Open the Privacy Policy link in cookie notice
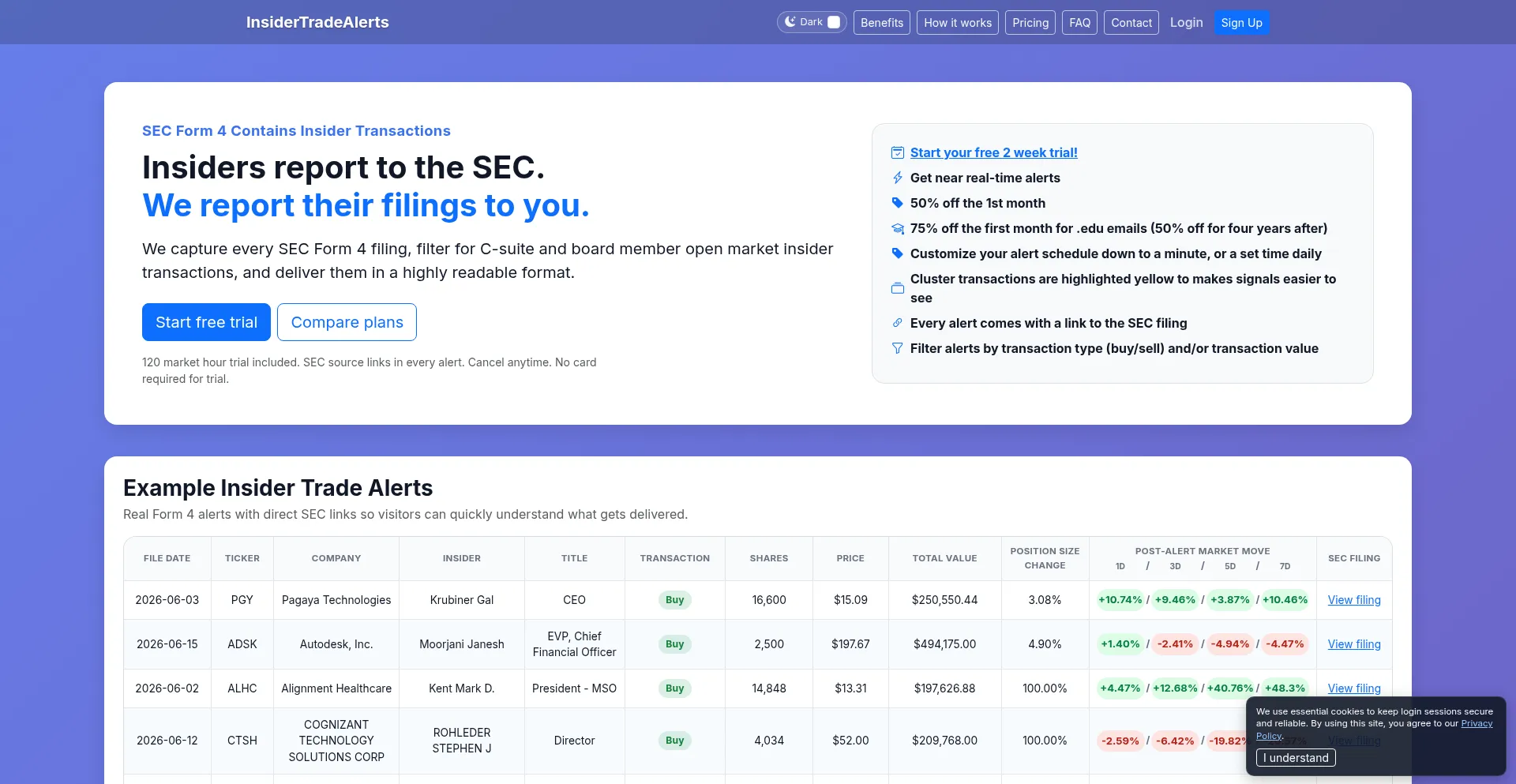Image resolution: width=1516 pixels, height=784 pixels. pyautogui.click(x=1477, y=723)
